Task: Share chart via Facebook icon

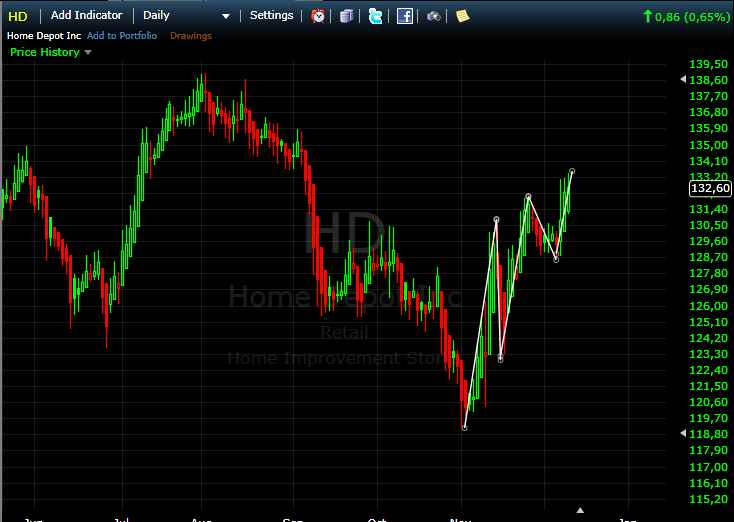Action: [404, 16]
